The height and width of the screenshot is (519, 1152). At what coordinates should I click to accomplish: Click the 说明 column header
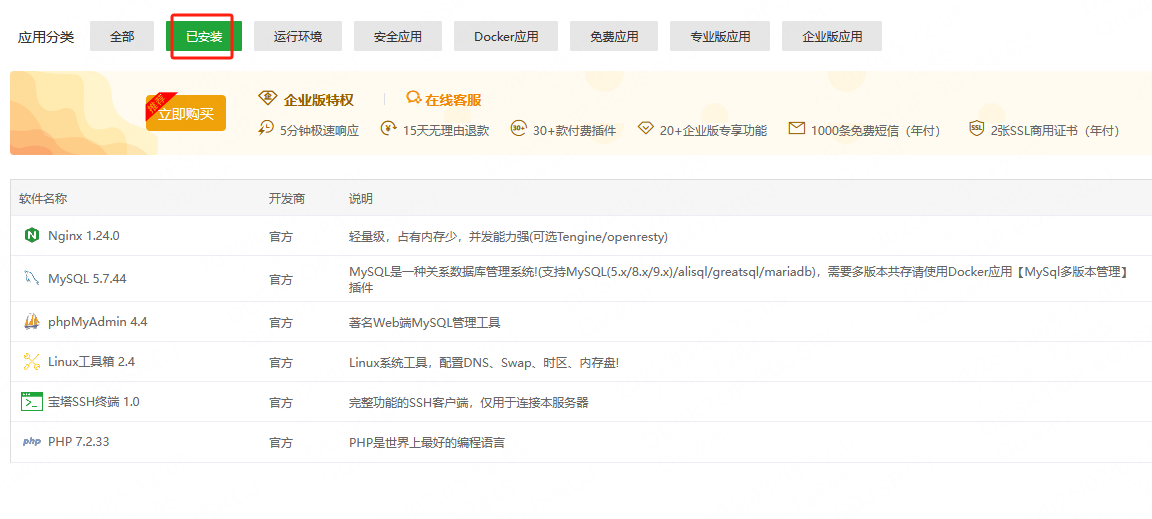point(361,198)
